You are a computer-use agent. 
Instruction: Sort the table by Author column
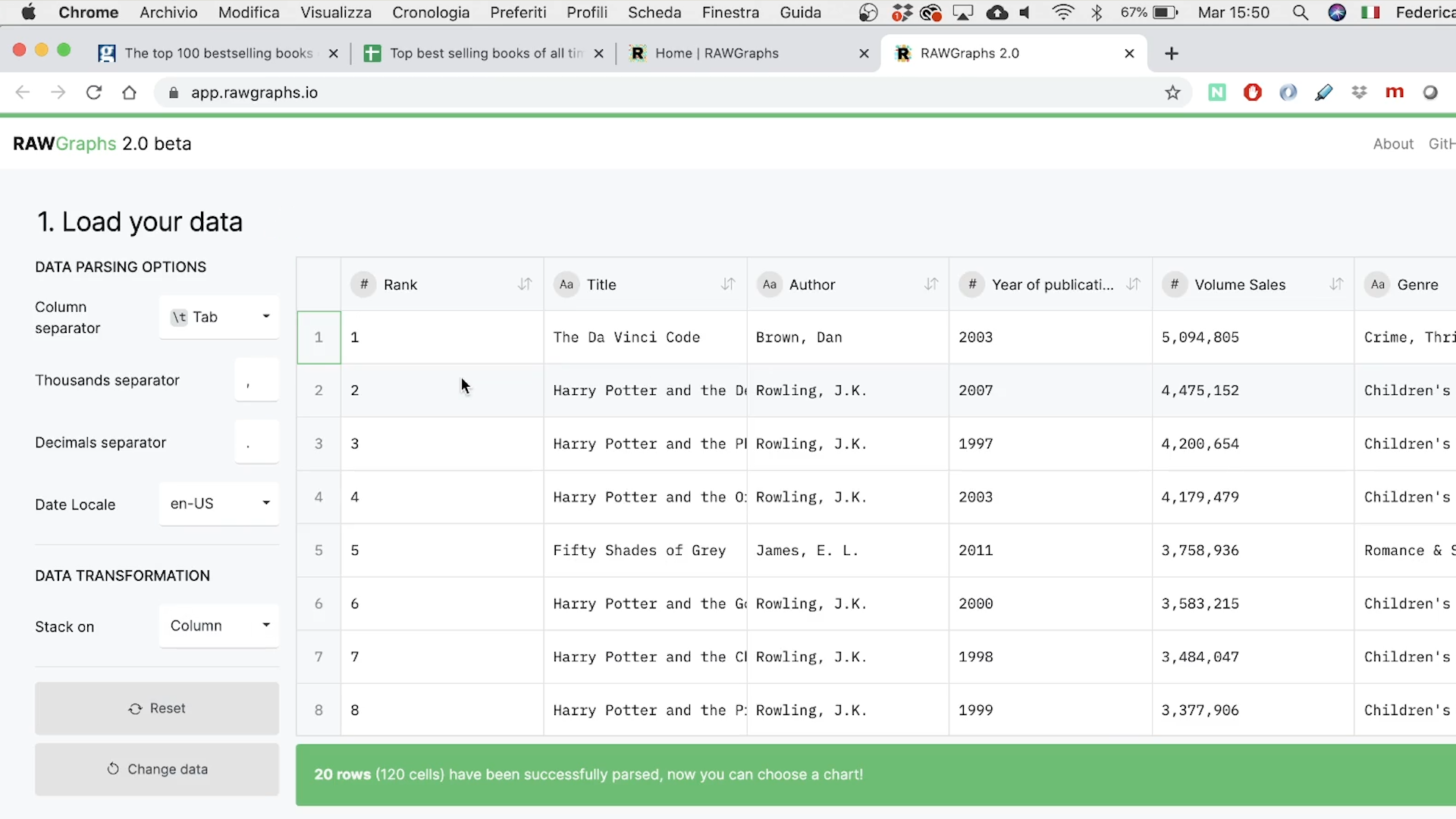tap(931, 284)
